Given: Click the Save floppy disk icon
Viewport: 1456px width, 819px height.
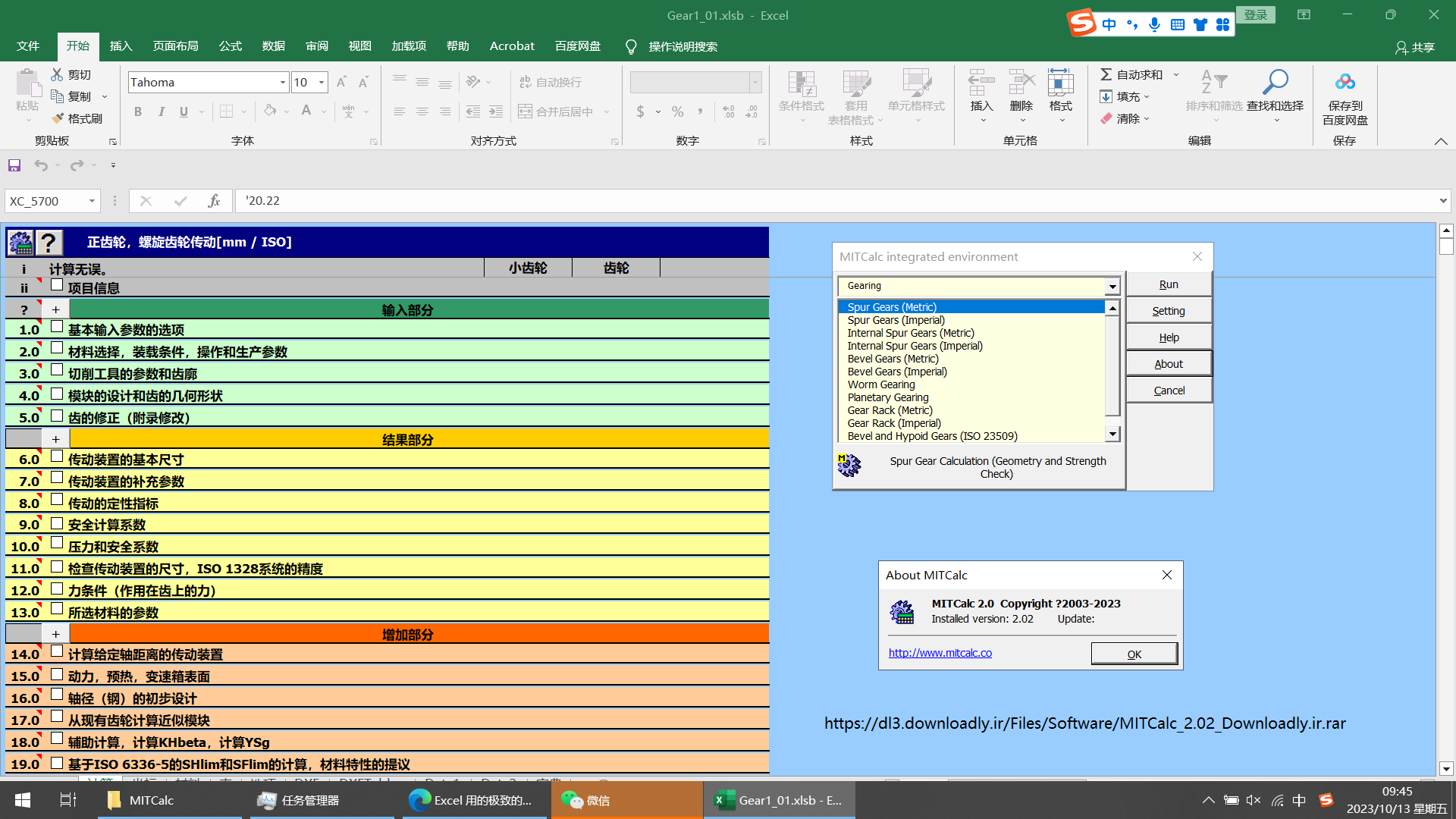Looking at the screenshot, I should click(14, 165).
